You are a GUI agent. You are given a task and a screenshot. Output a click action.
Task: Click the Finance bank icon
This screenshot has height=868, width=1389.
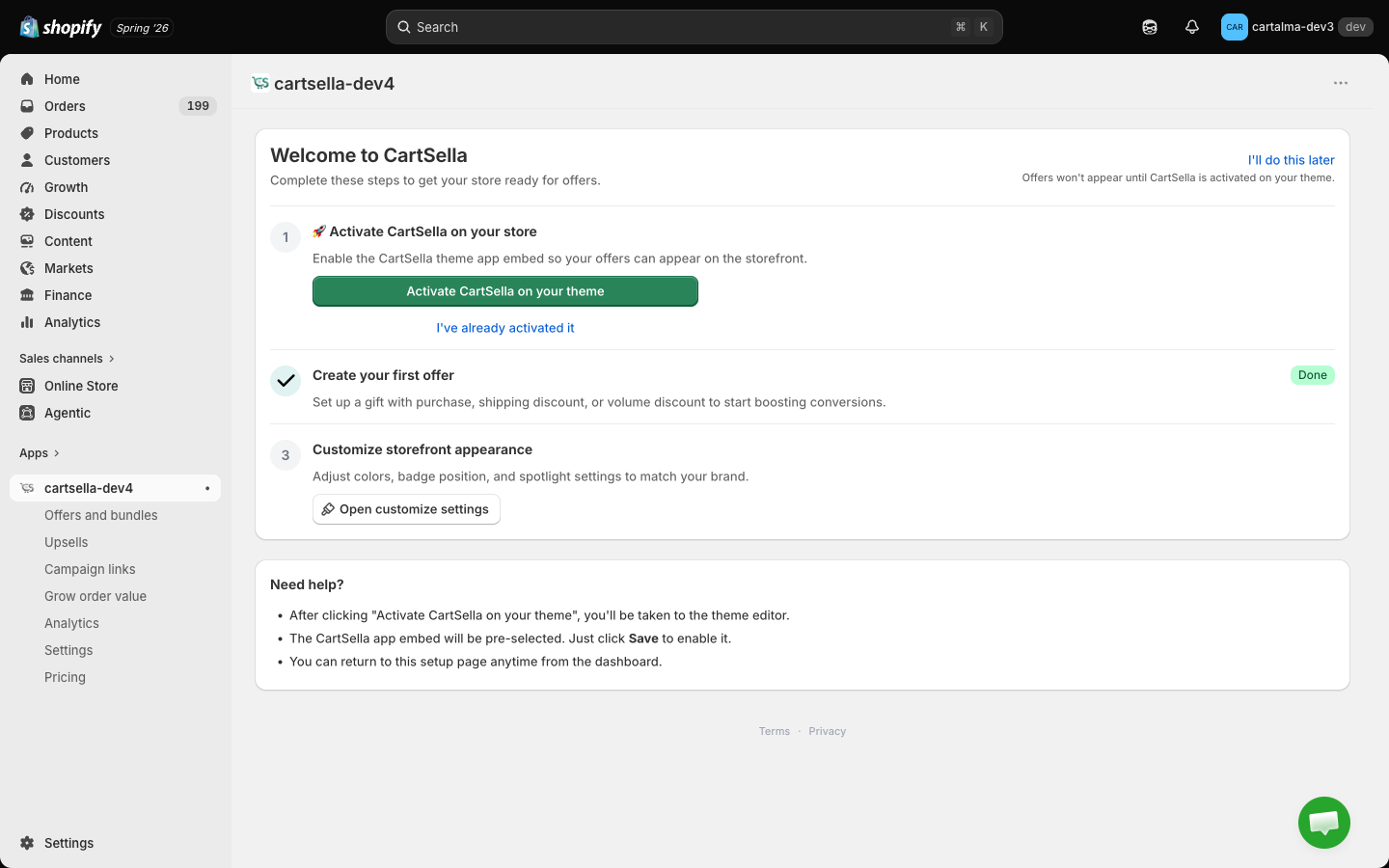27,295
